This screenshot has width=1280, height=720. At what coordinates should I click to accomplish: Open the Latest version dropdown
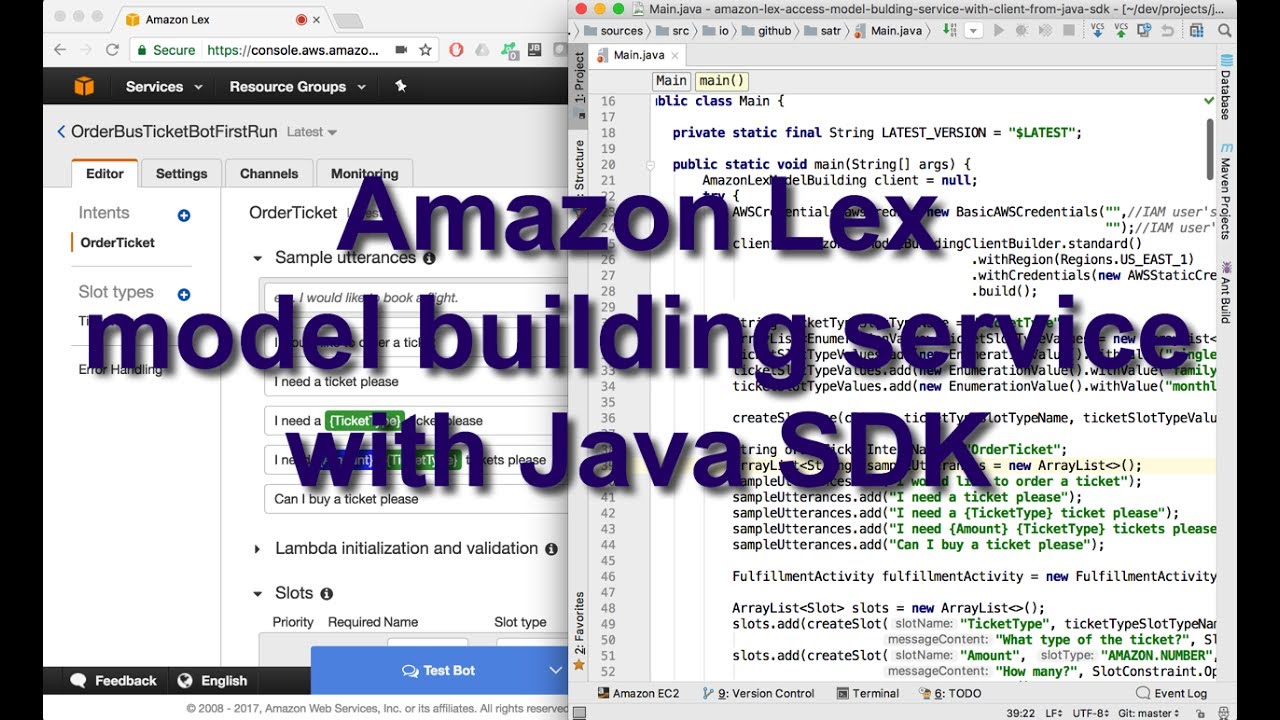pos(312,132)
